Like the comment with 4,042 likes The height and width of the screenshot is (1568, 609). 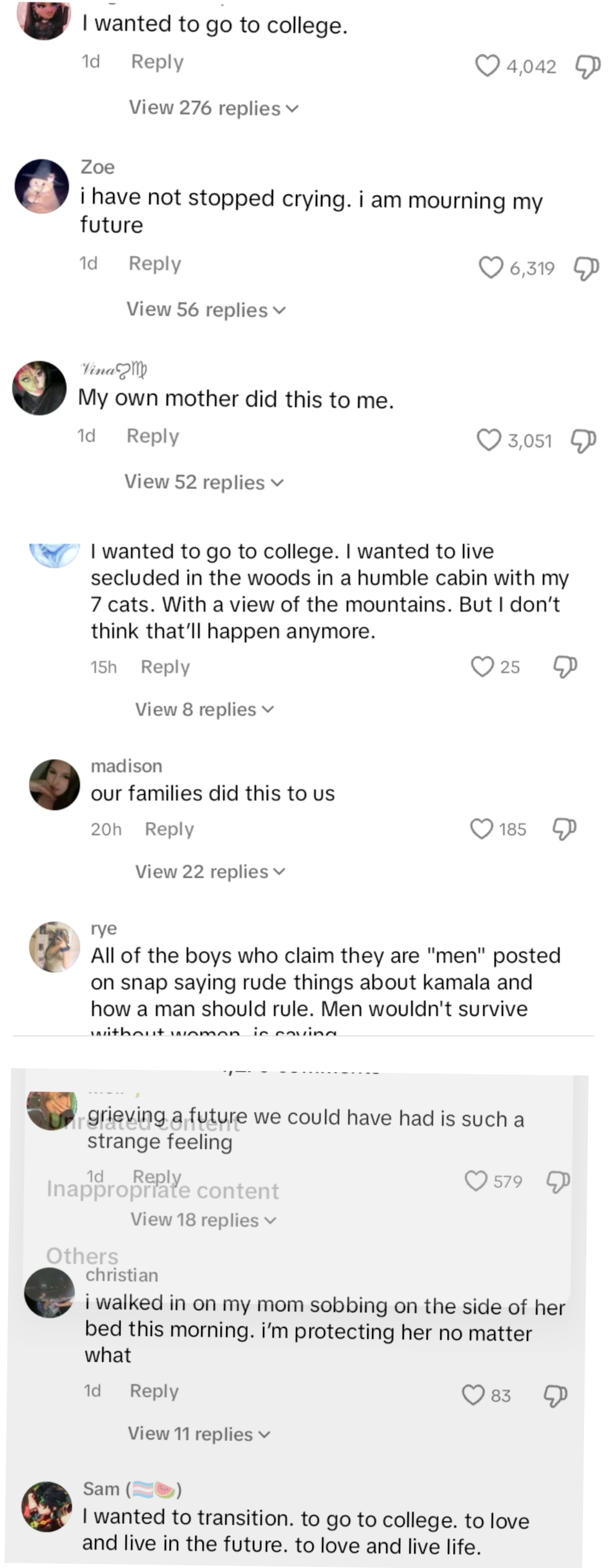[487, 66]
